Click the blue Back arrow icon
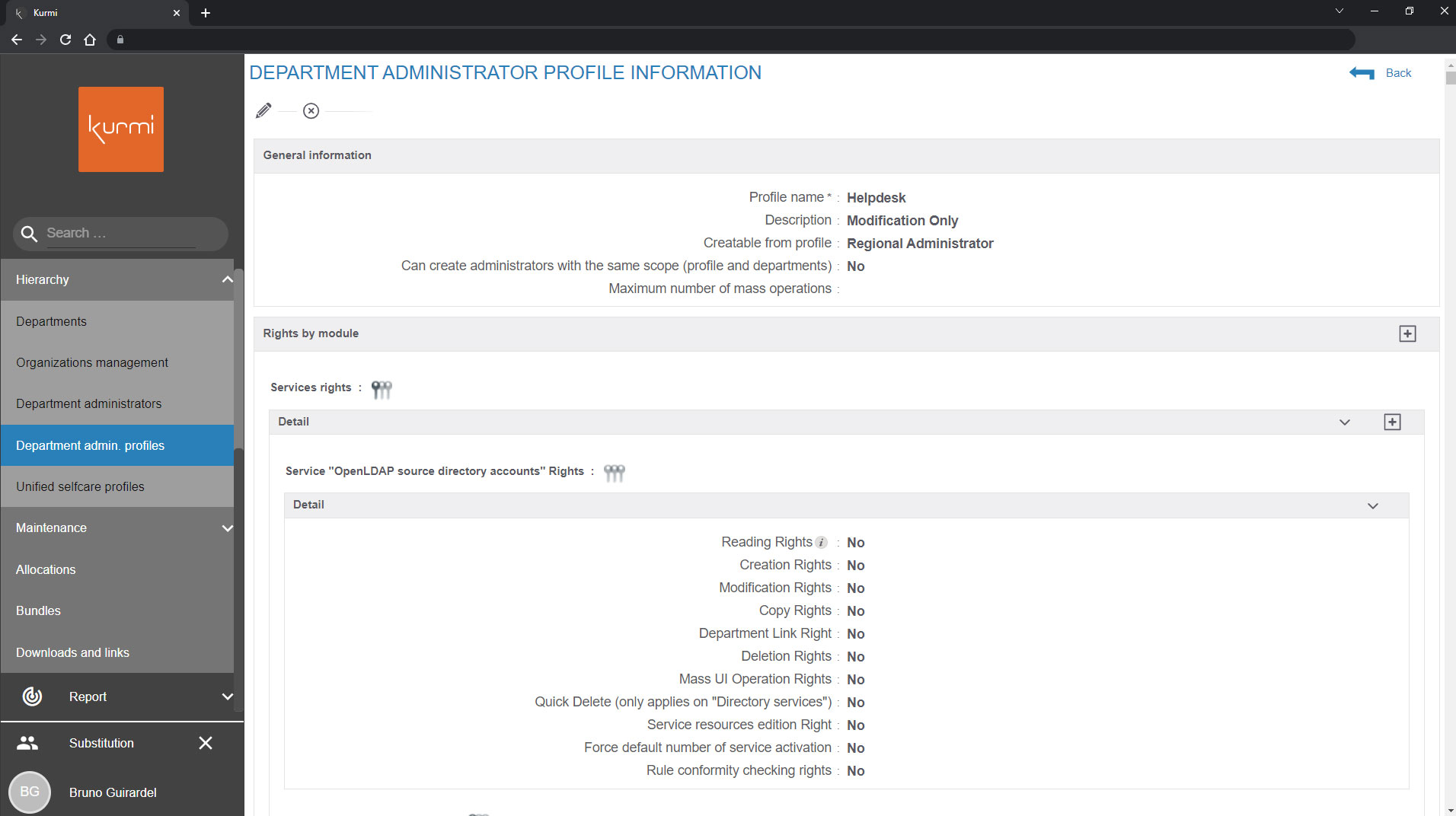This screenshot has height=816, width=1456. (x=1362, y=73)
